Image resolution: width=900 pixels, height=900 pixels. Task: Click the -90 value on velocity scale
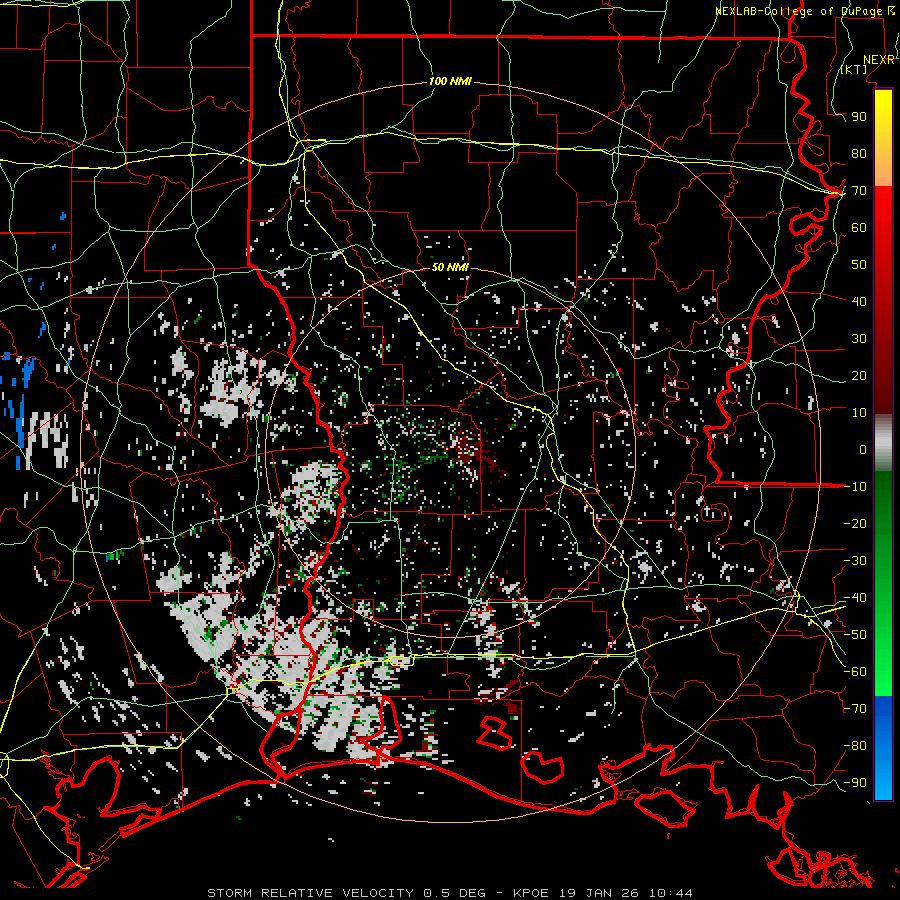(x=855, y=783)
